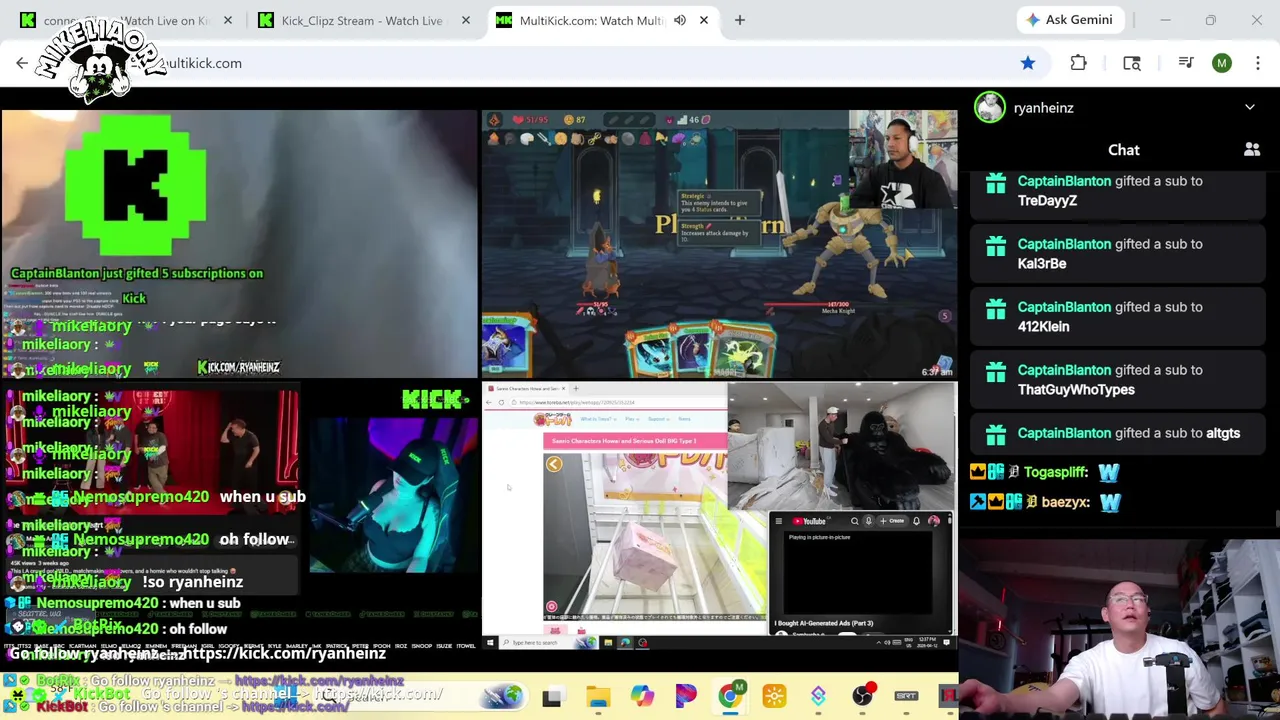Click the gift icon beside Kal3rBe message
1280x720 pixels.
(995, 246)
